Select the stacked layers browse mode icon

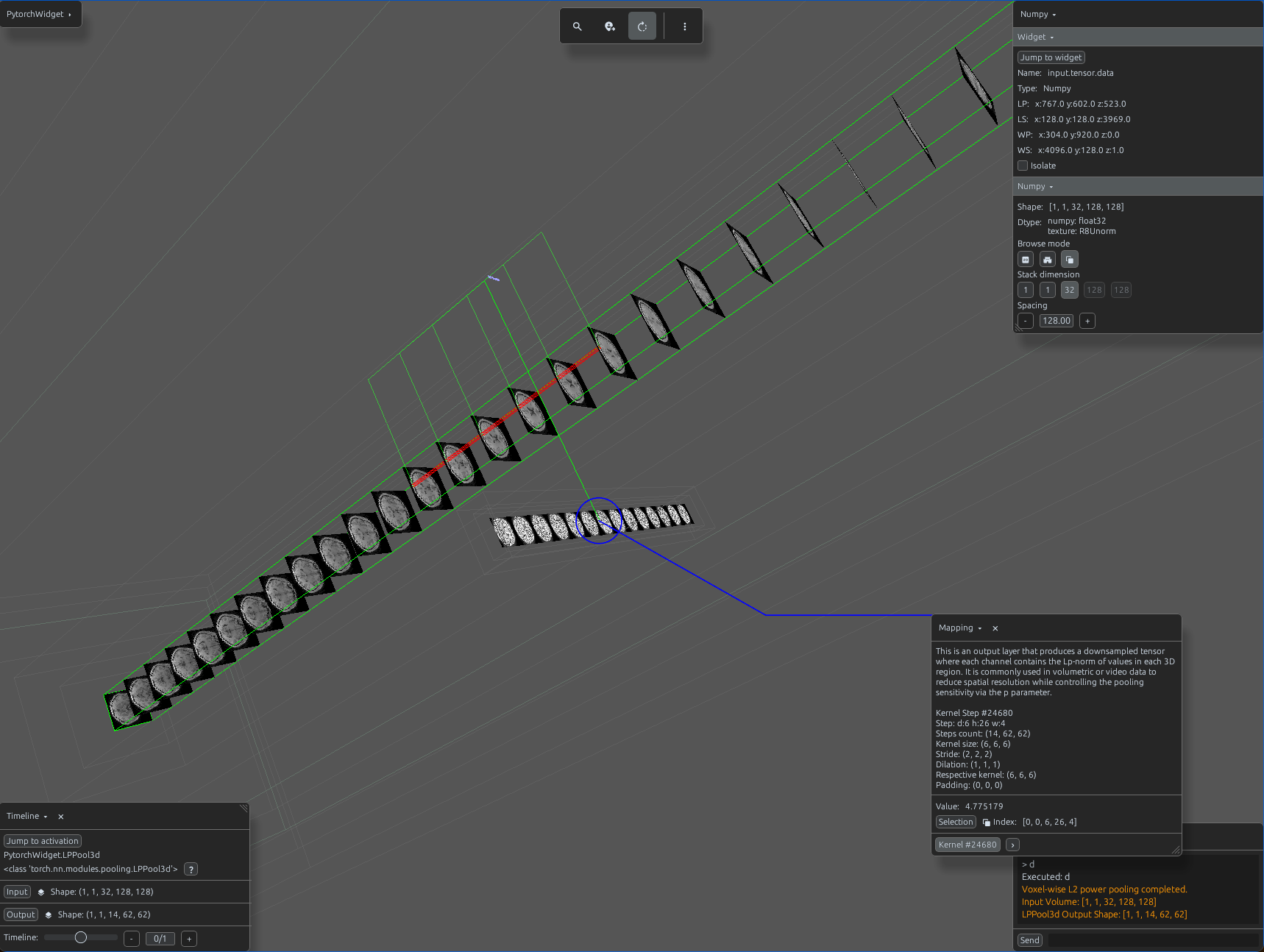[x=1070, y=259]
